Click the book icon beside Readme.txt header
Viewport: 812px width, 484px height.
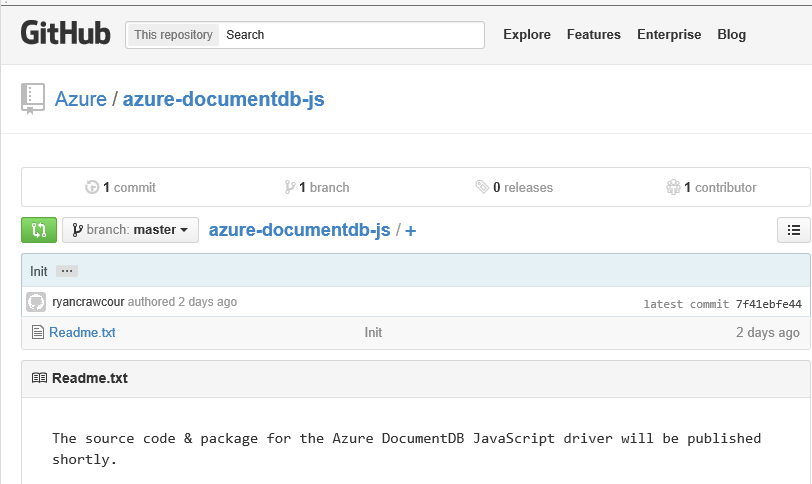coord(39,378)
